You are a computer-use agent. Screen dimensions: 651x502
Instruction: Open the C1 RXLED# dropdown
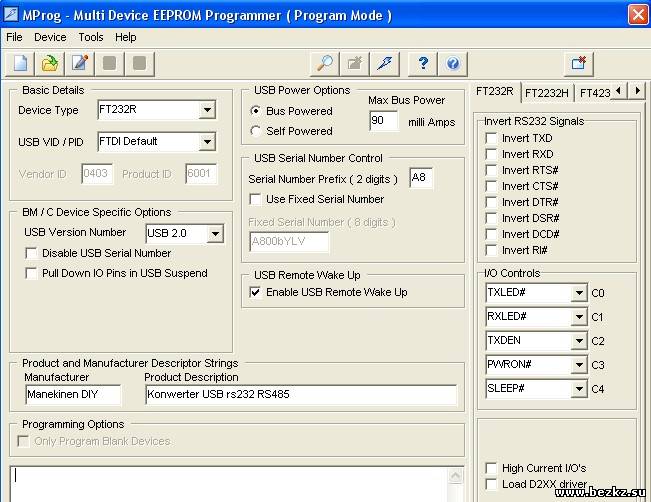click(578, 317)
